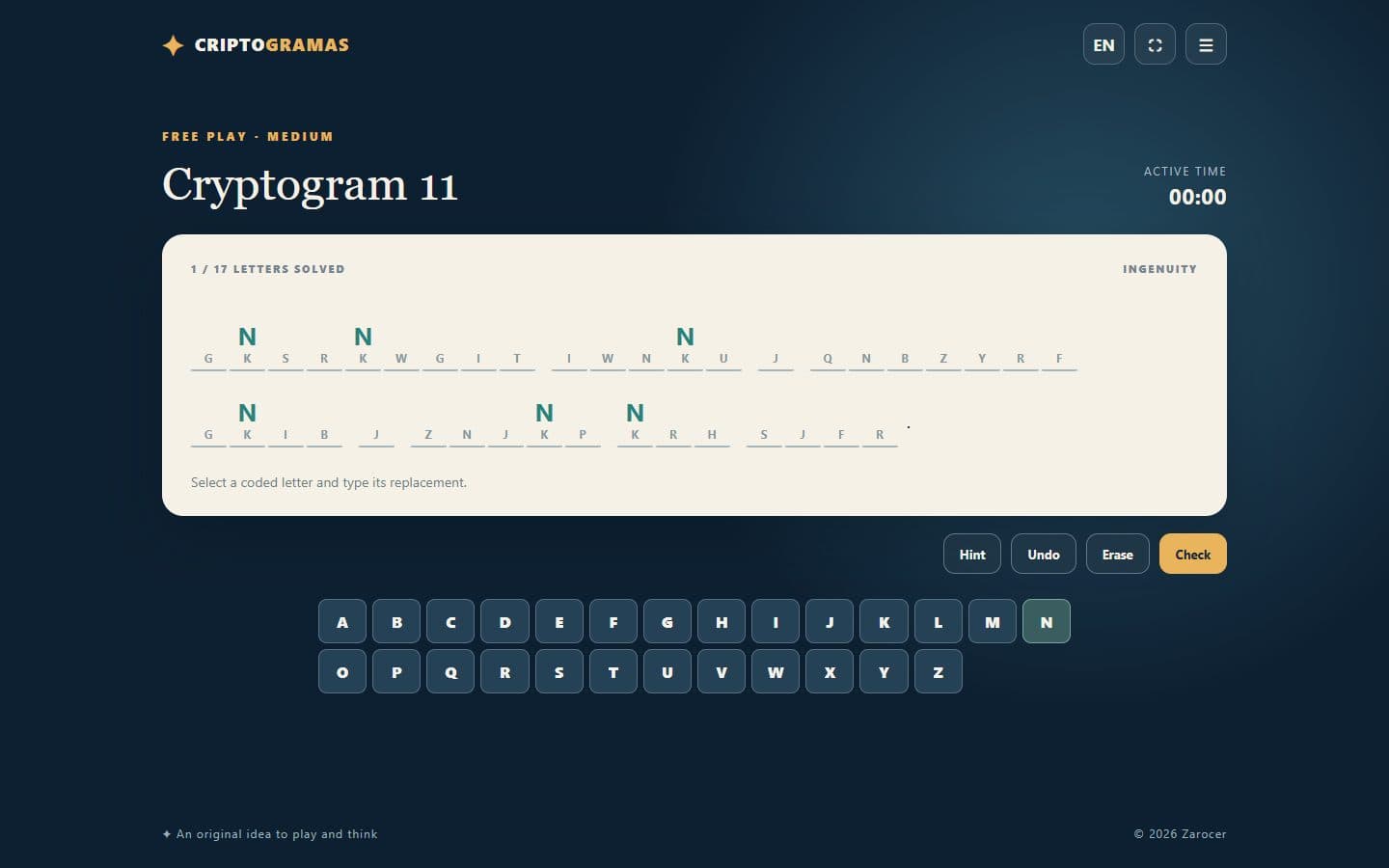Open the hamburger menu
Viewport: 1389px width, 868px height.
coord(1206,44)
